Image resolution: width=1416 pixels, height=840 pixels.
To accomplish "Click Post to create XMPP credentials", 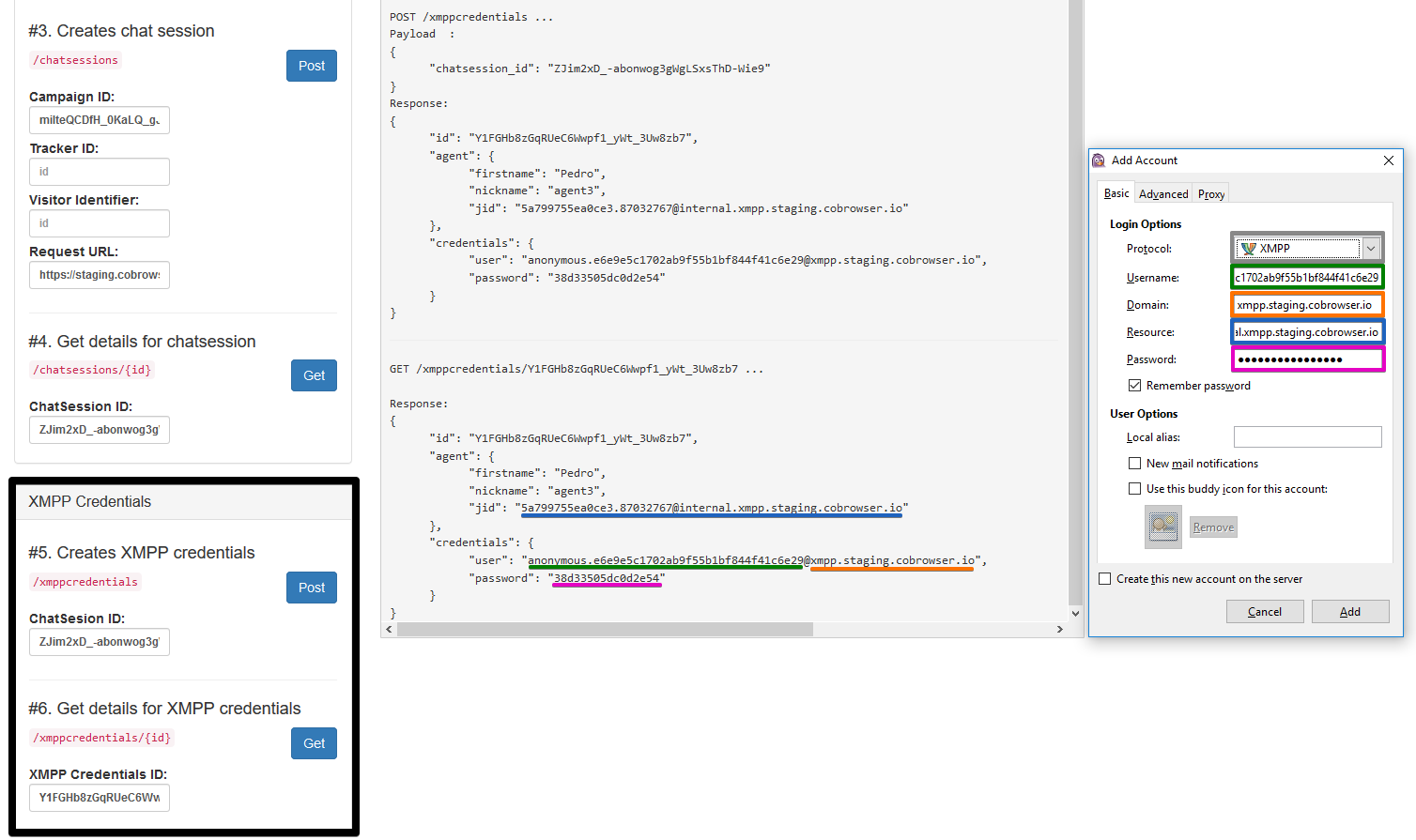I will [x=312, y=588].
